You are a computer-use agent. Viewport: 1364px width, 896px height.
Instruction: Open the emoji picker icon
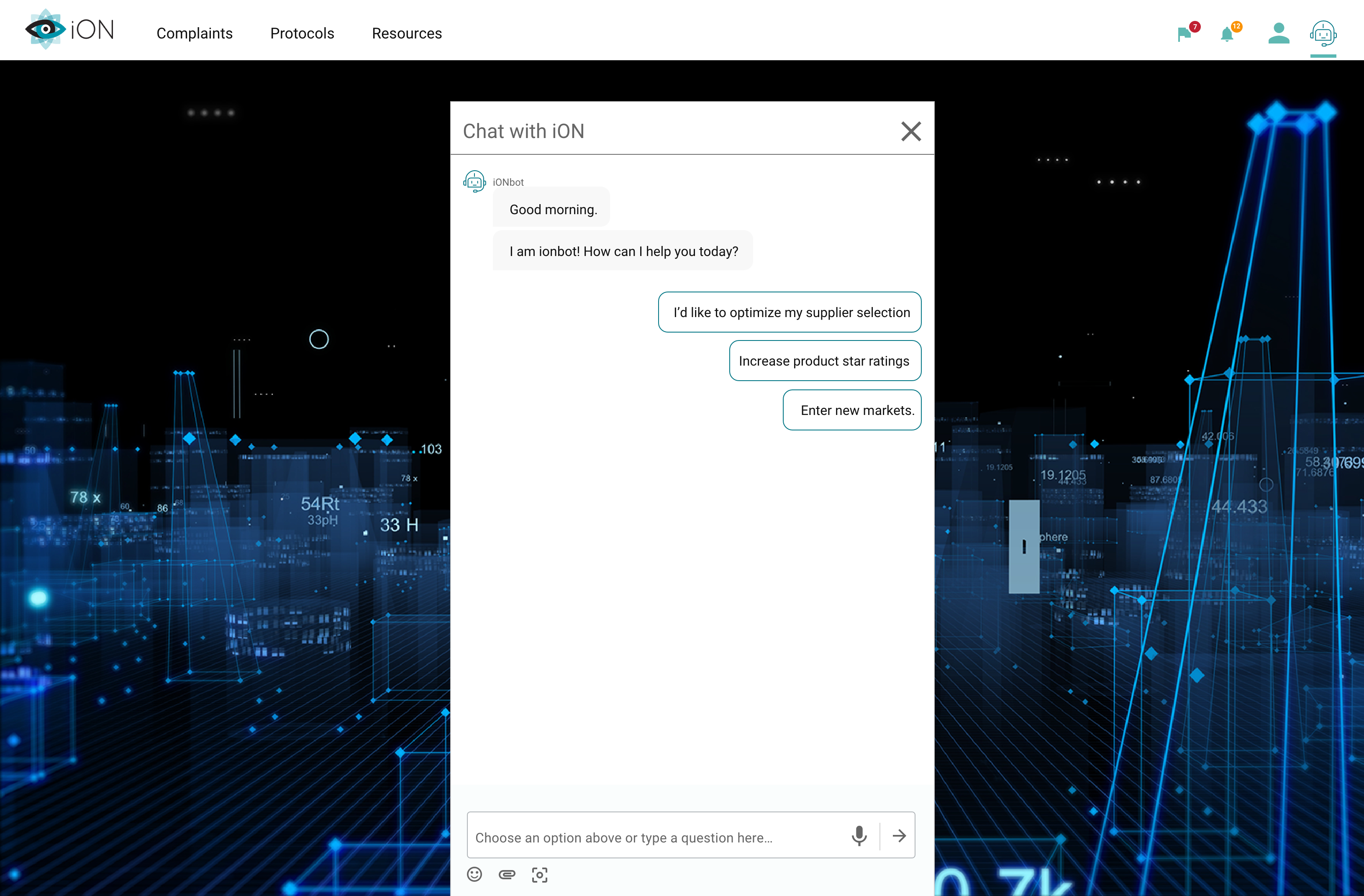point(474,874)
